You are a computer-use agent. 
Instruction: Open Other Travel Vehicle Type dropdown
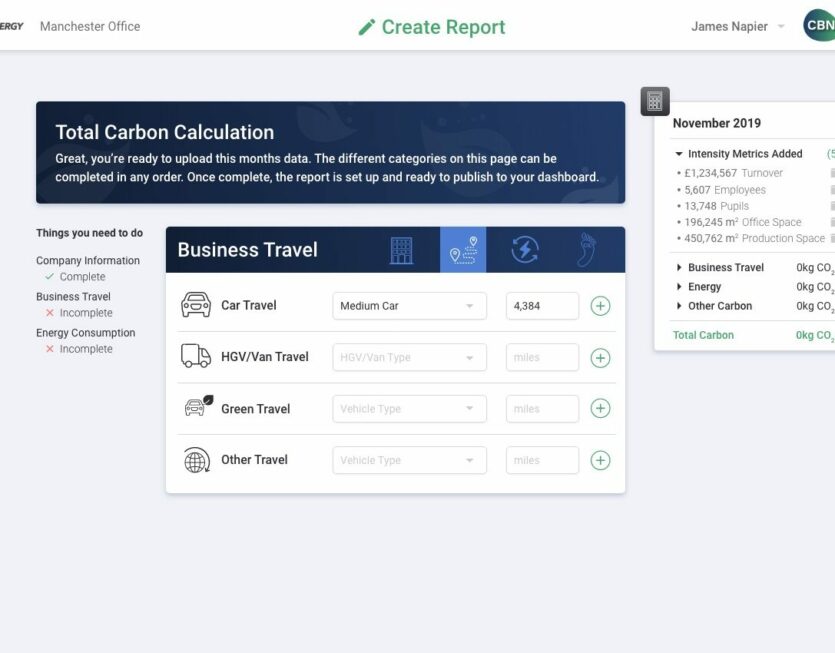pyautogui.click(x=409, y=460)
